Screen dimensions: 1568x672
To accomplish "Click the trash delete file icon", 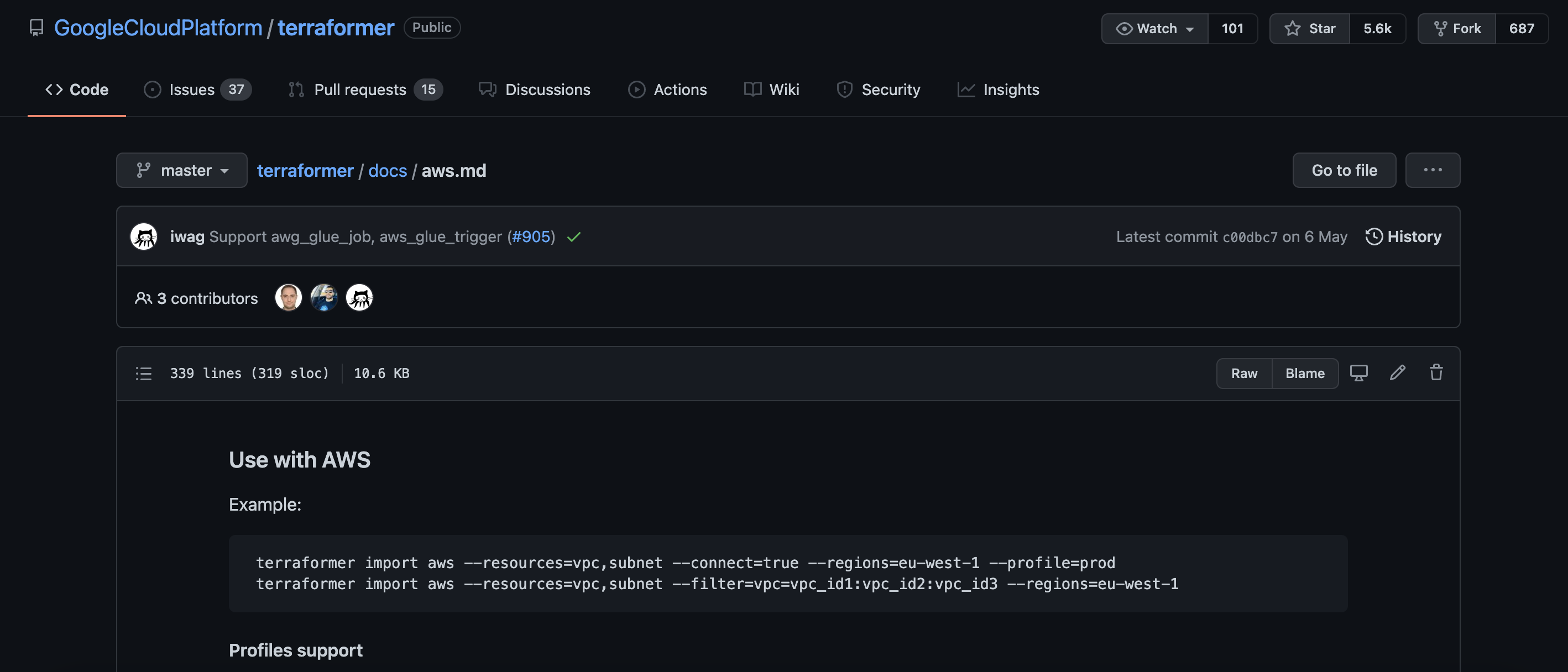I will coord(1436,373).
